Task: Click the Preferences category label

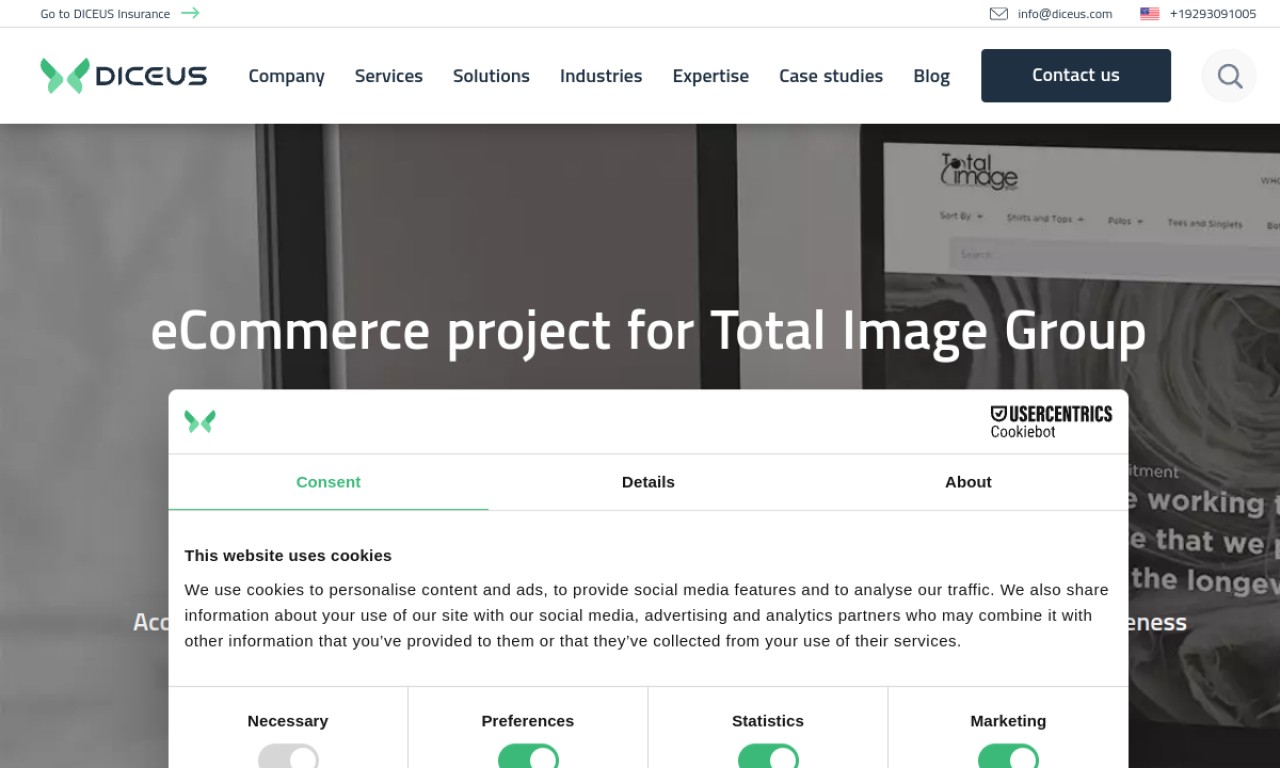Action: [528, 721]
